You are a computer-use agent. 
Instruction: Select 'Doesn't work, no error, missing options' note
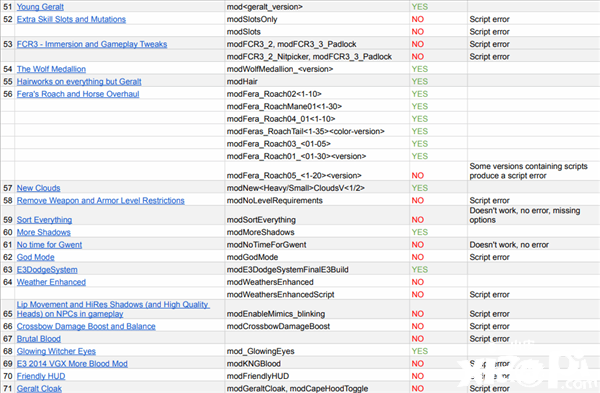coord(533,215)
